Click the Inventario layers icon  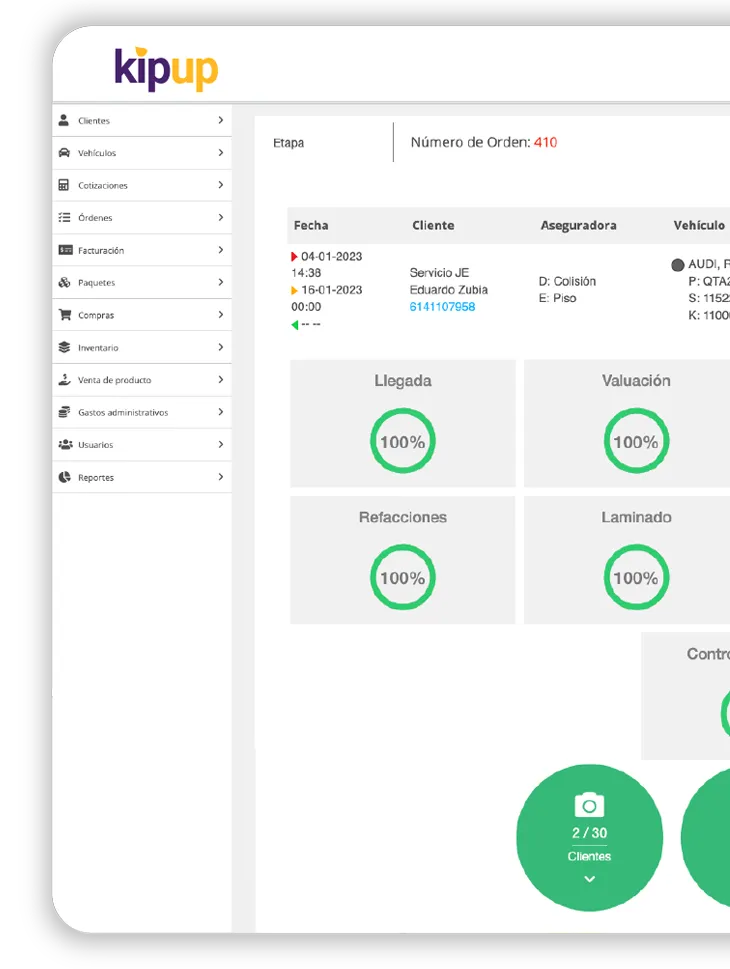[64, 347]
